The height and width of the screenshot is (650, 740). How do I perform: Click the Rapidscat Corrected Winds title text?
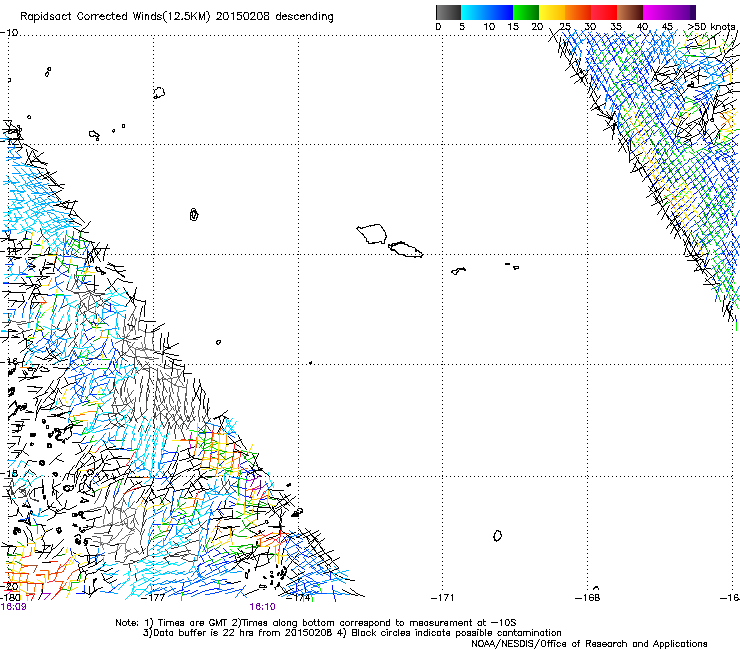coord(177,17)
